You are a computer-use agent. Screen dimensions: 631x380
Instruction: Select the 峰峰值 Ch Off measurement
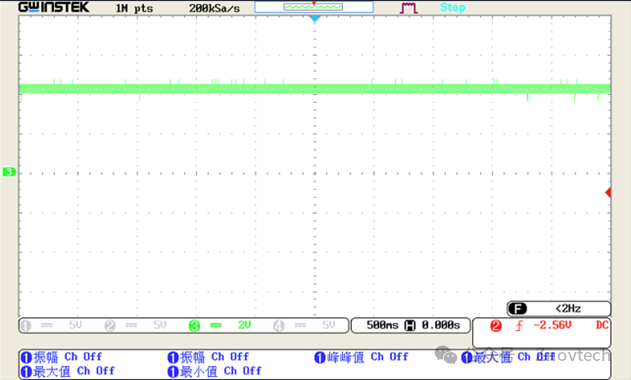click(361, 357)
